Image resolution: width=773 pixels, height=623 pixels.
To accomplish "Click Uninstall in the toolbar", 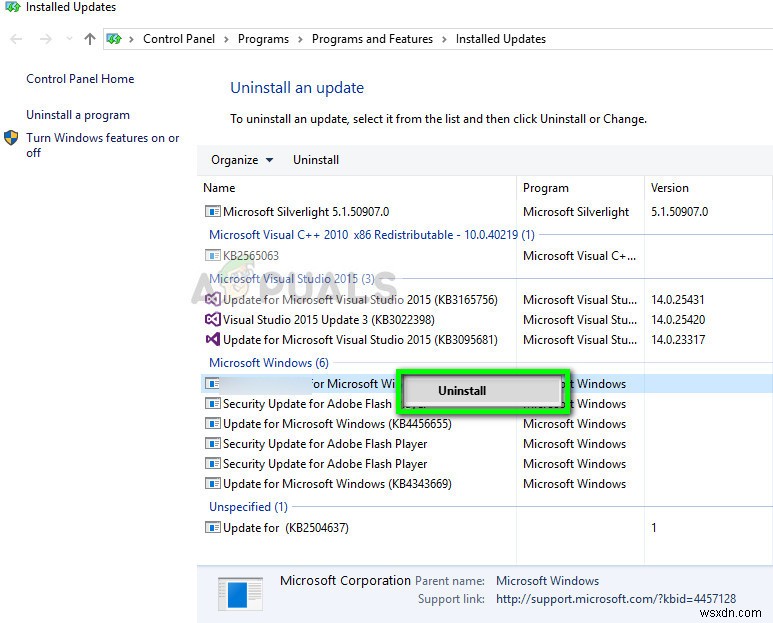I will coord(316,160).
